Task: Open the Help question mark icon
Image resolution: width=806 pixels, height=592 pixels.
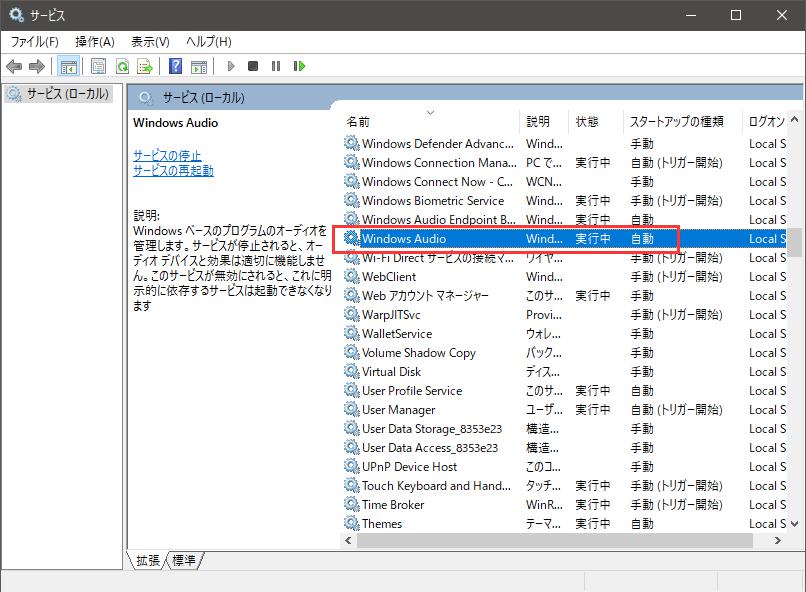Action: tap(175, 66)
